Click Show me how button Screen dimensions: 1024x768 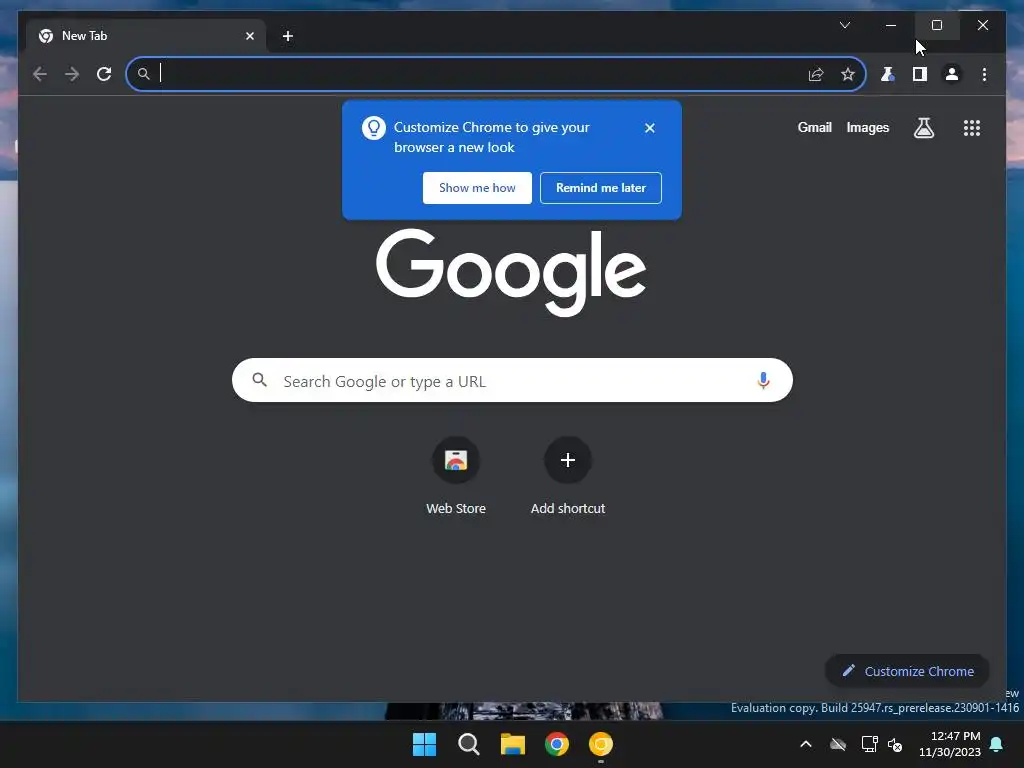tap(477, 188)
